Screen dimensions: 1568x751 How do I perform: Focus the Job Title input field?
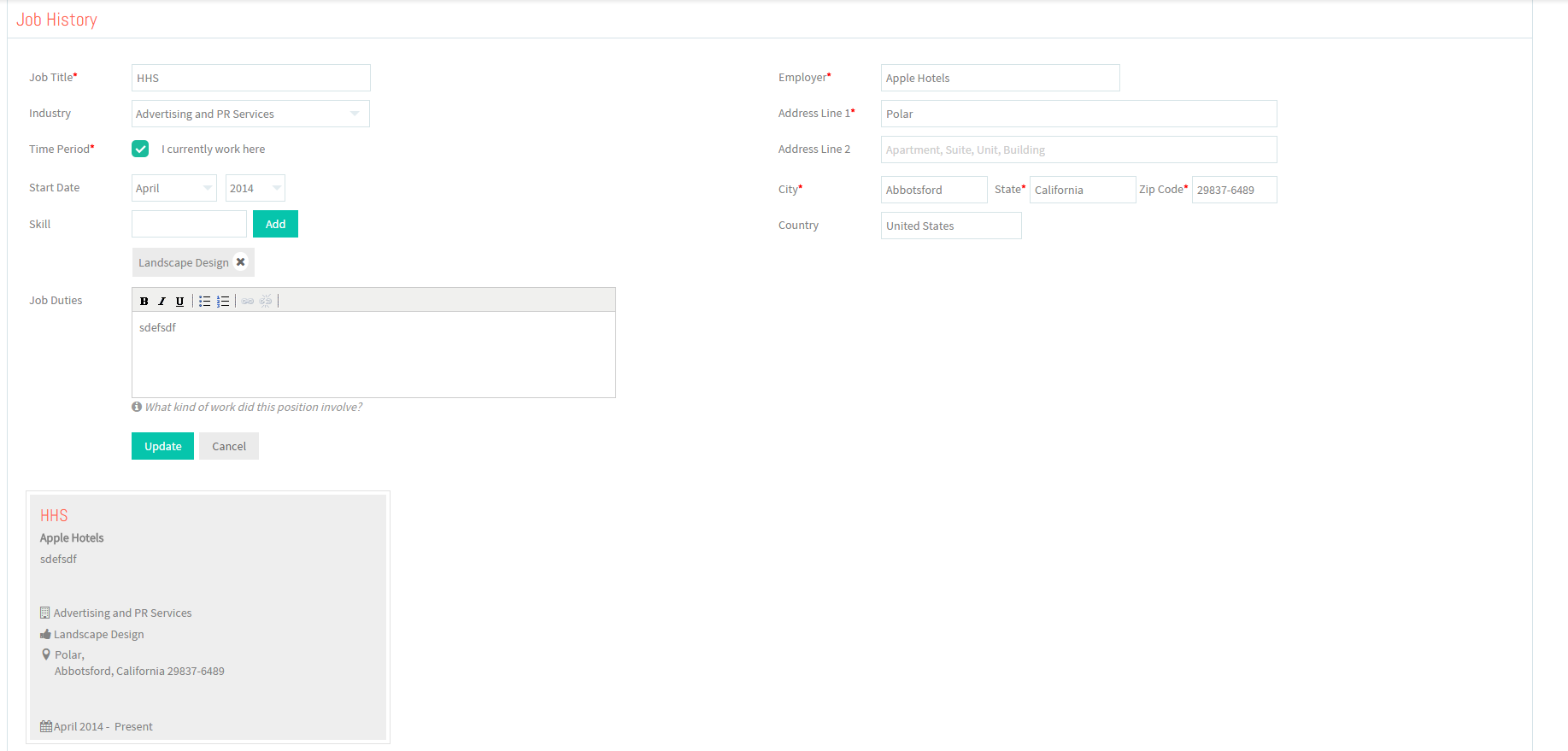tap(251, 78)
